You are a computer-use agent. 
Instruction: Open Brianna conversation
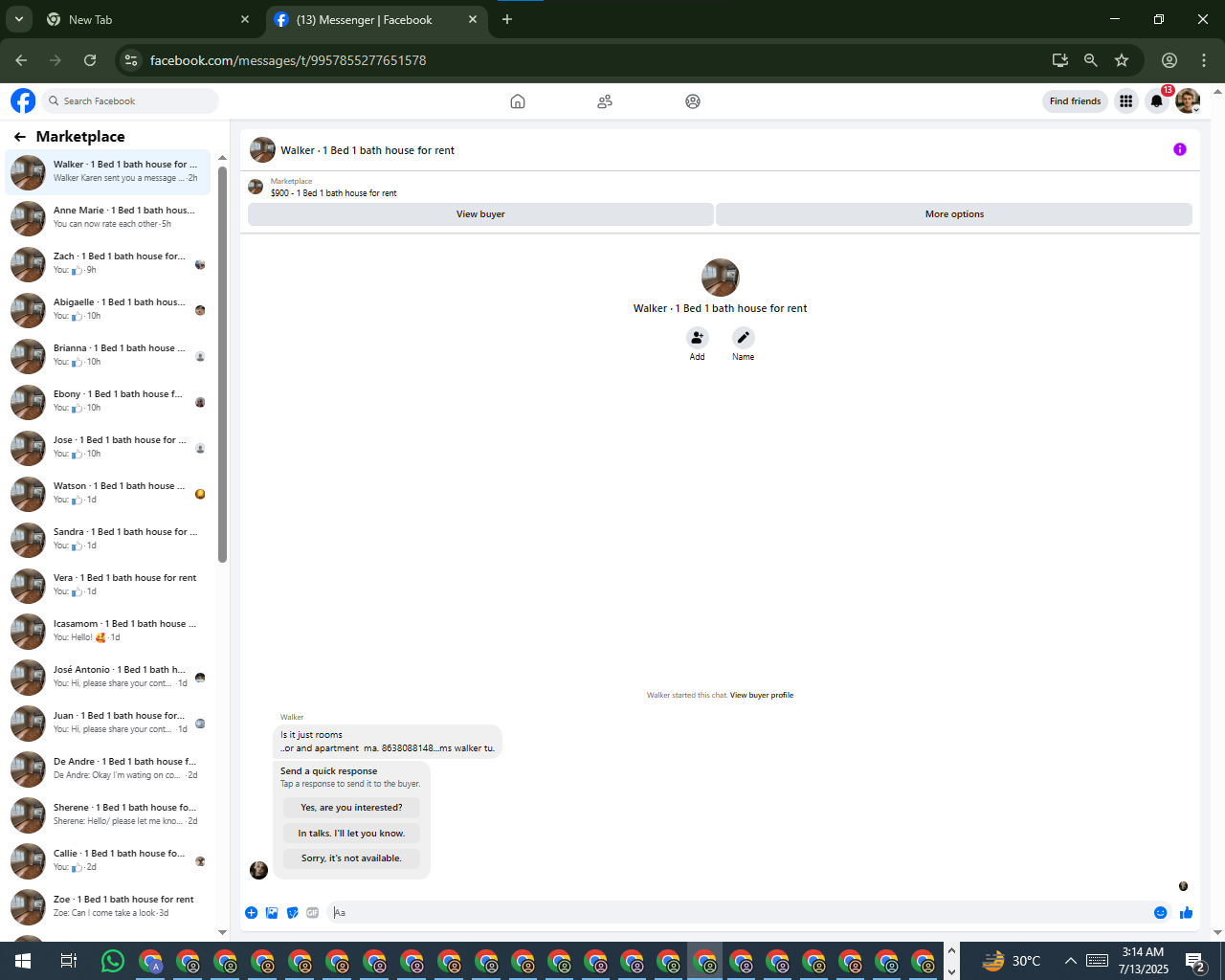(108, 355)
